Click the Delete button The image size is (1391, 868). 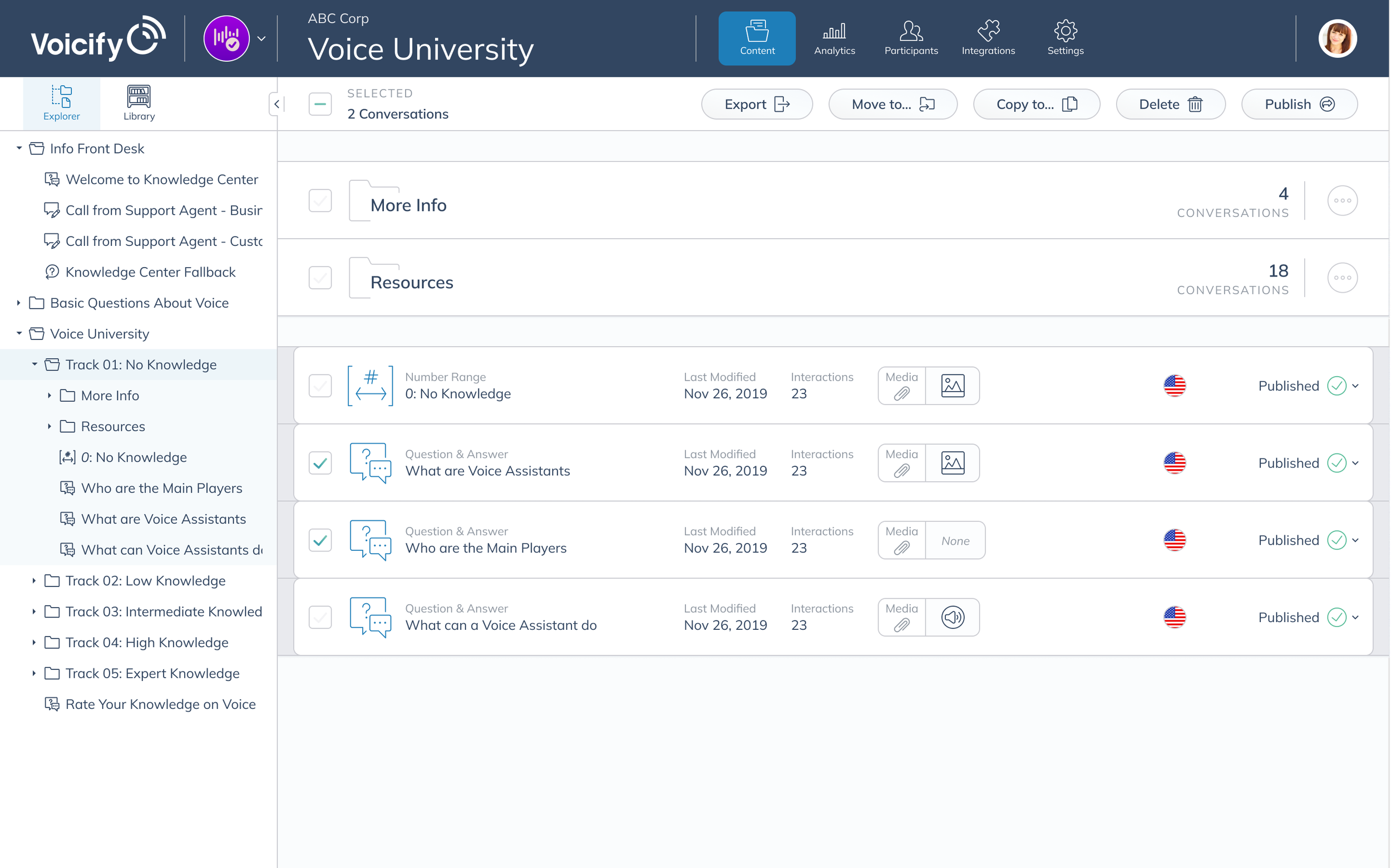click(1170, 104)
